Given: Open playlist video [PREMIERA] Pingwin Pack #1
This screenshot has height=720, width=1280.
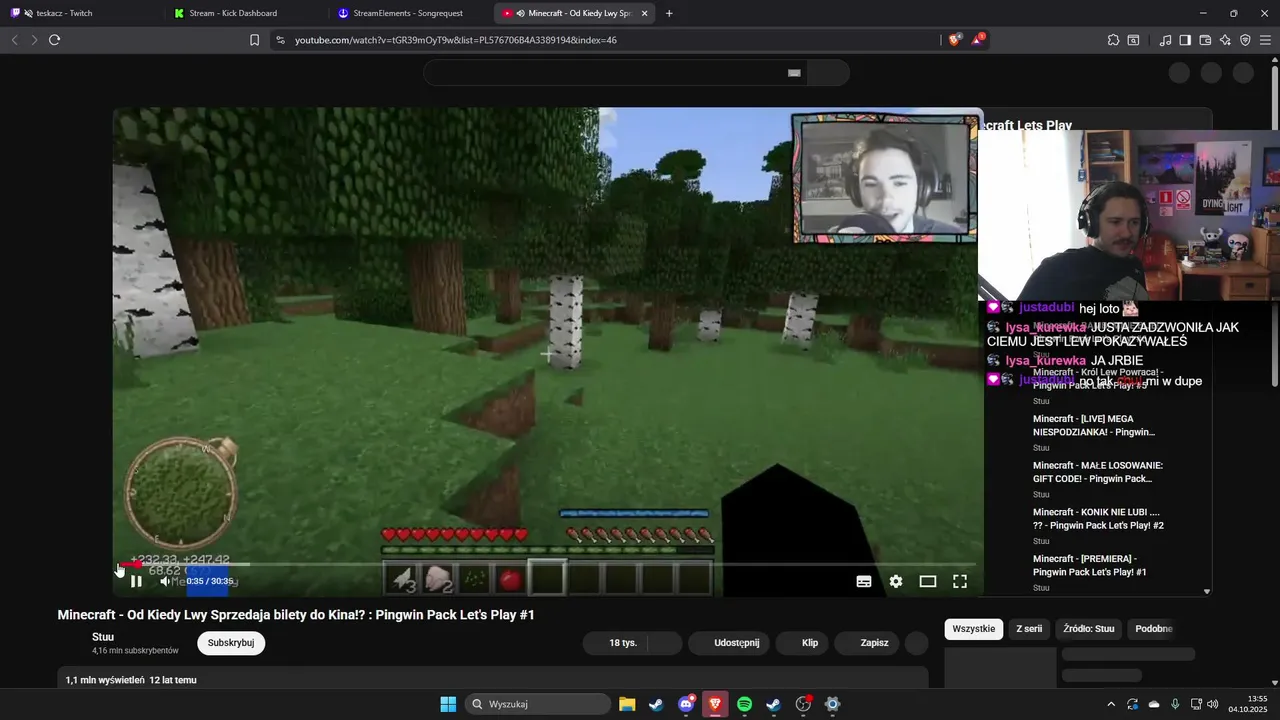Looking at the screenshot, I should pyautogui.click(x=1089, y=565).
